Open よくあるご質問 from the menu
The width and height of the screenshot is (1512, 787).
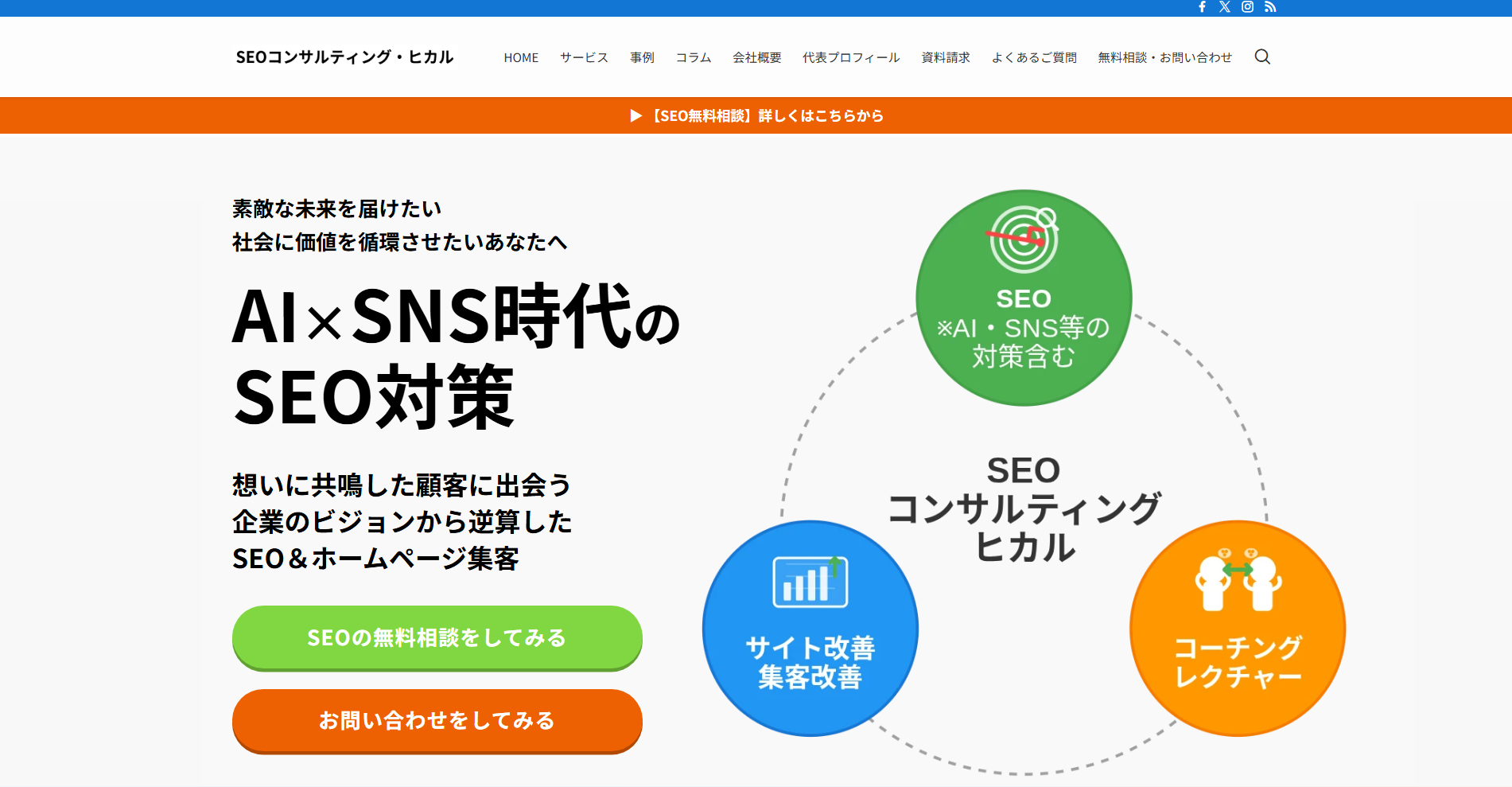(x=1035, y=56)
